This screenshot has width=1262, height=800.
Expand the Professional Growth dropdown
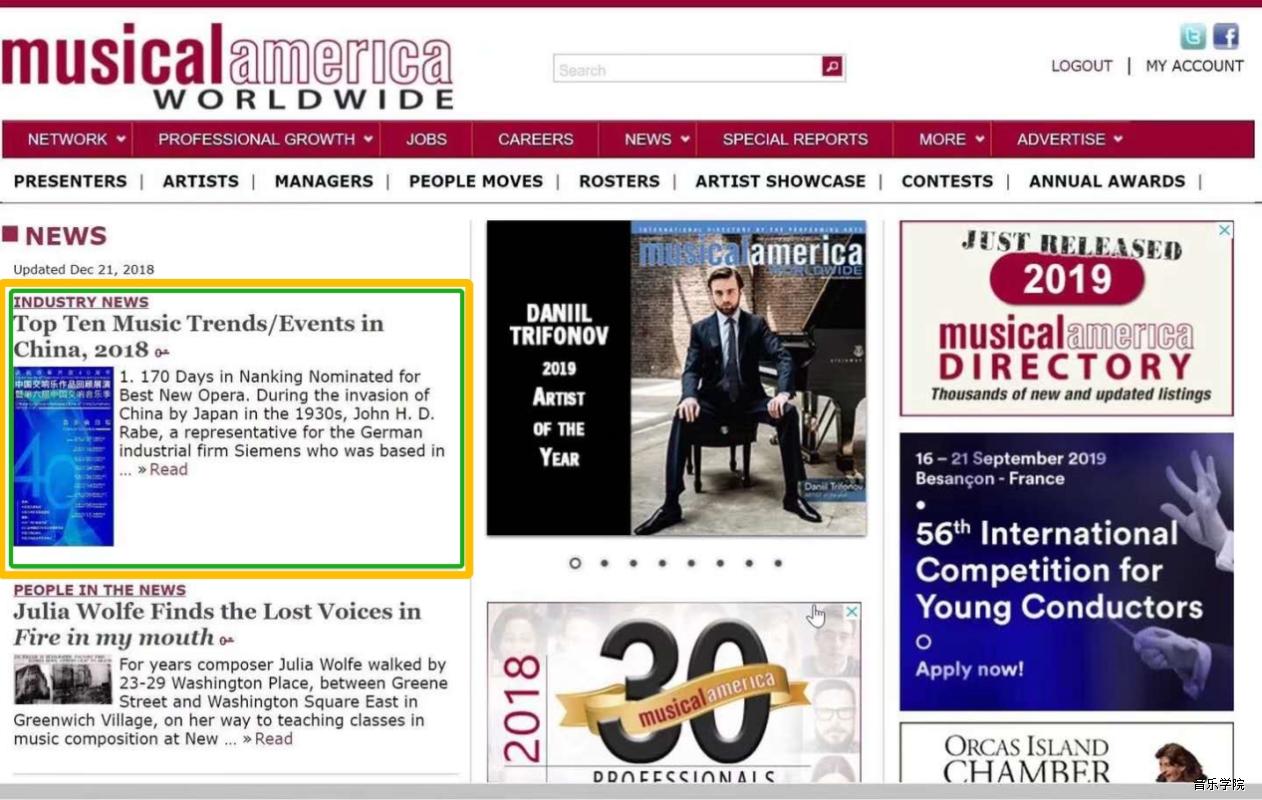coord(265,139)
